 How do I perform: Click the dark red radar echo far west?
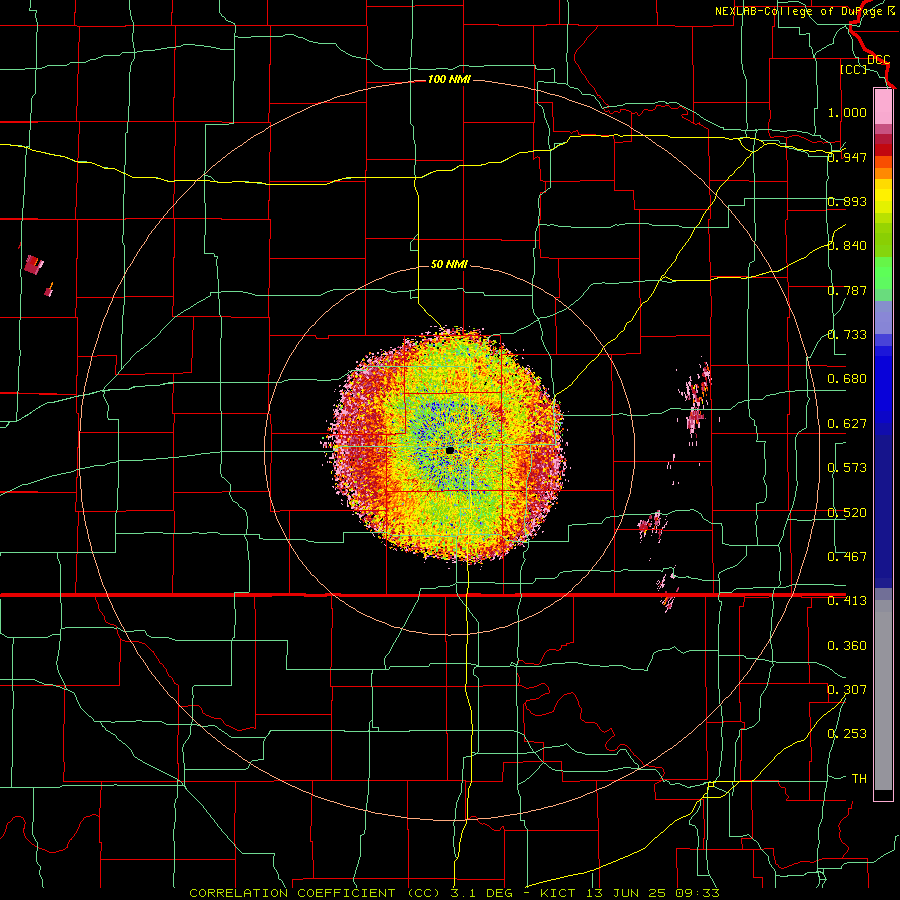34,265
